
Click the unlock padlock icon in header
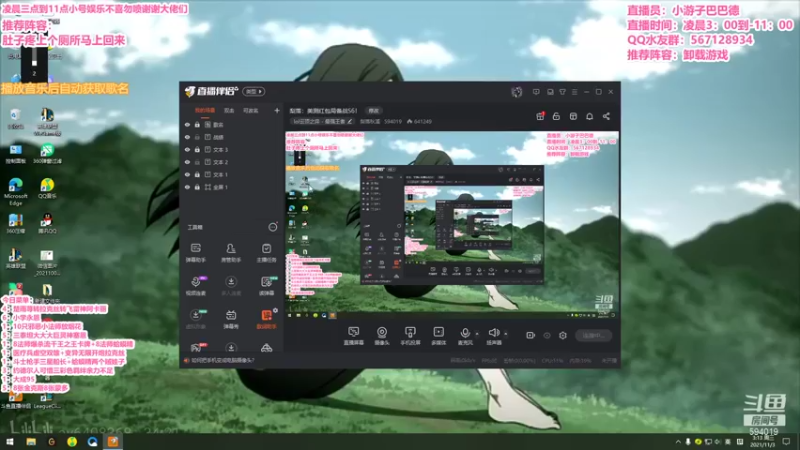pos(556,116)
